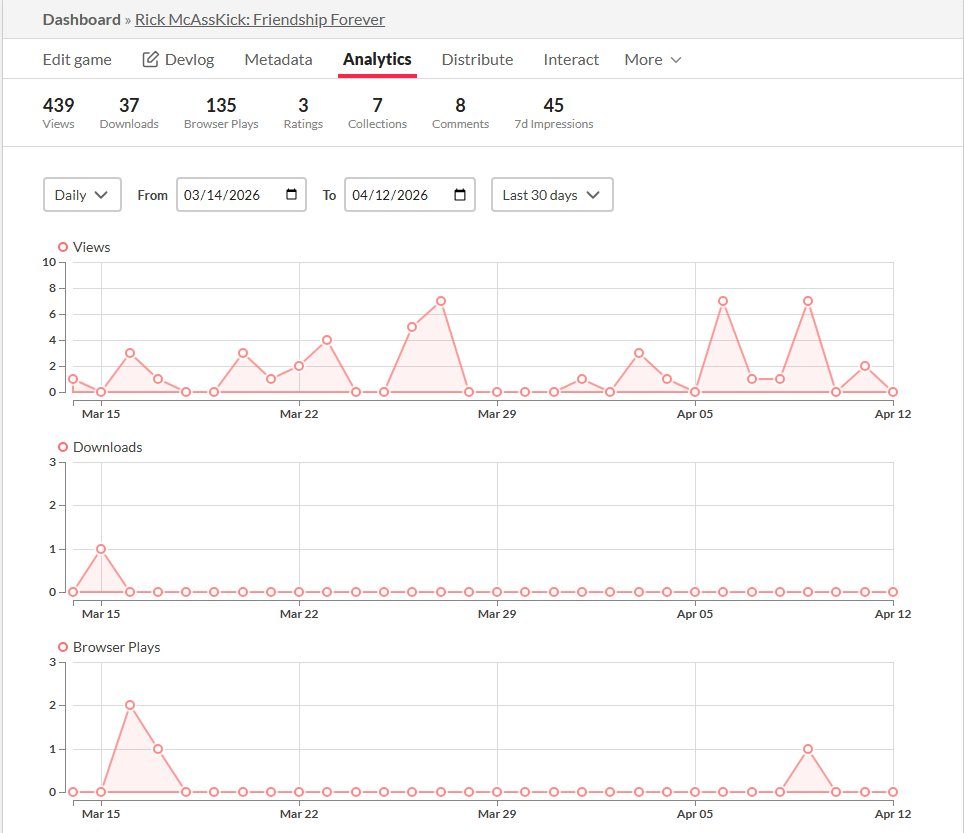
Task: Click the 37 Downloads stat counter
Action: (129, 111)
